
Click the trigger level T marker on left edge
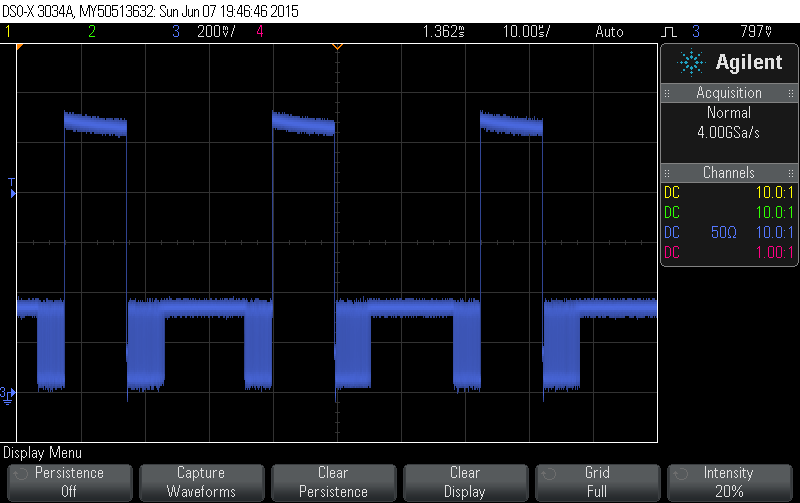point(12,188)
